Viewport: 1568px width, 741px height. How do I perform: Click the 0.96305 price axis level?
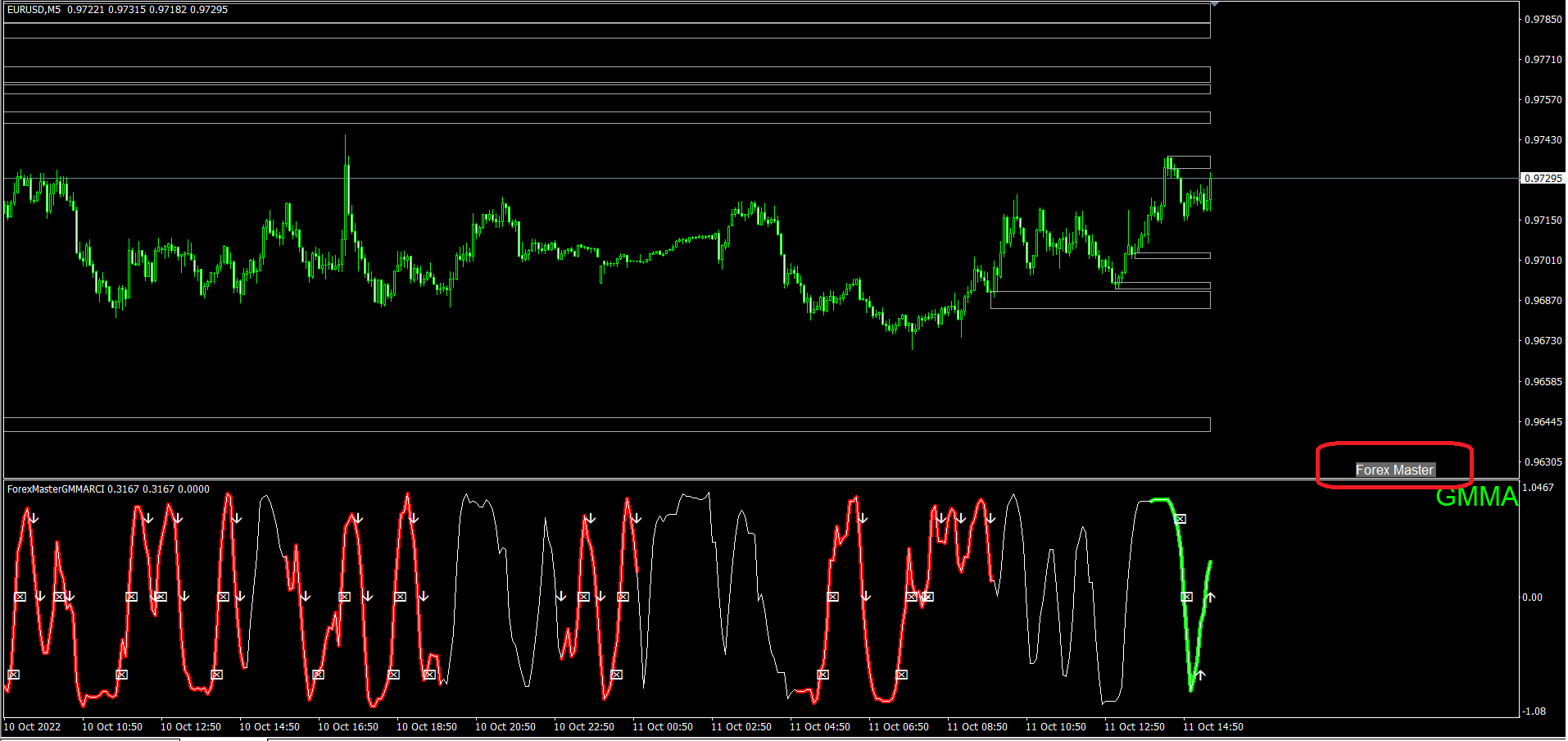click(1543, 462)
